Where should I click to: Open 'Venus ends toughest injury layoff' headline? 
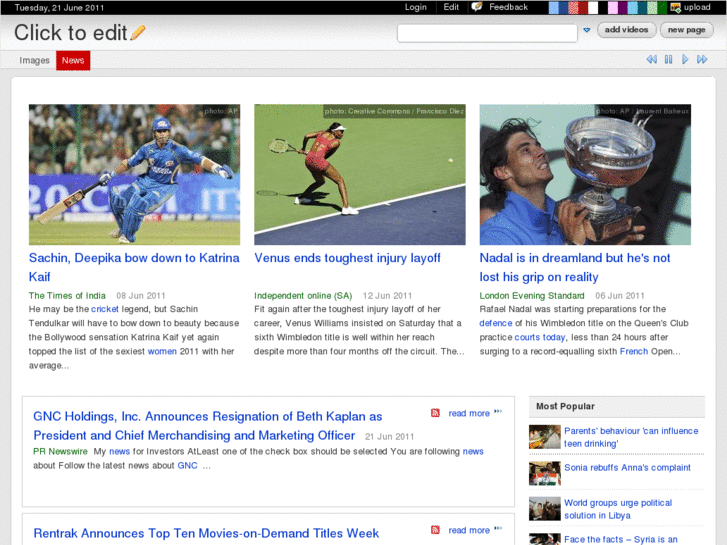[x=347, y=258]
